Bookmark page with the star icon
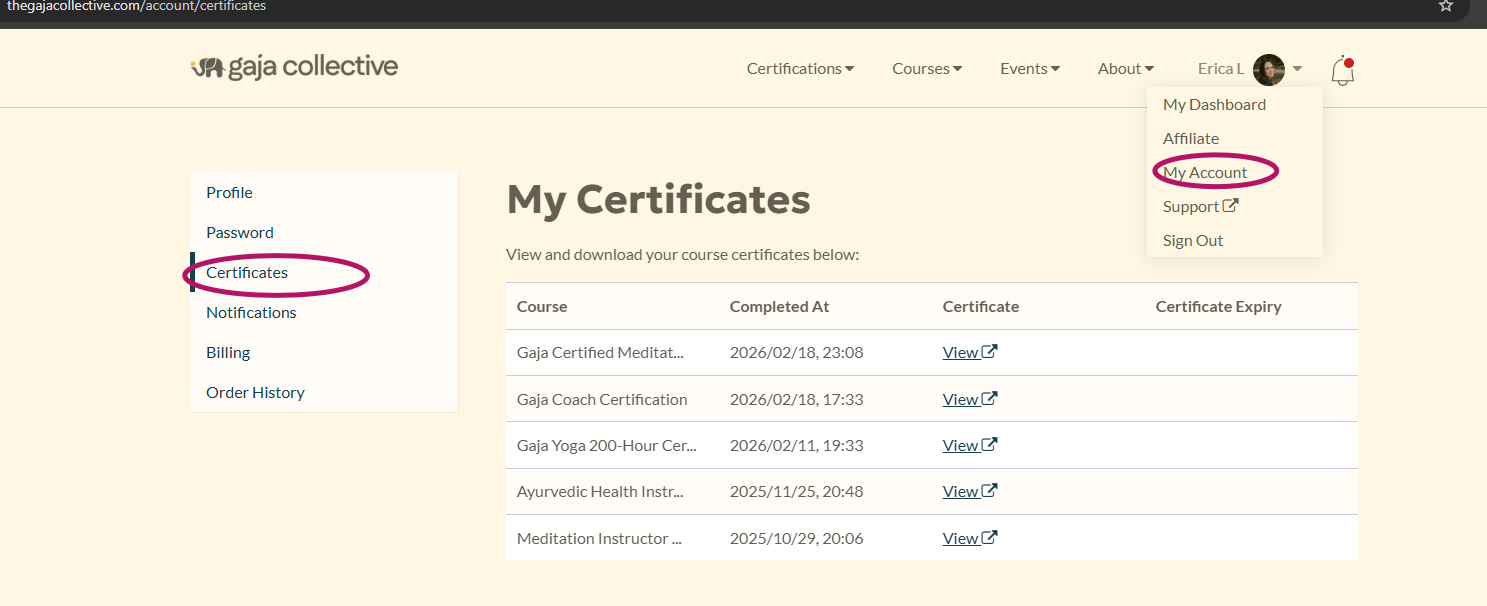Screen dimensions: 1487x606 click(x=1445, y=6)
